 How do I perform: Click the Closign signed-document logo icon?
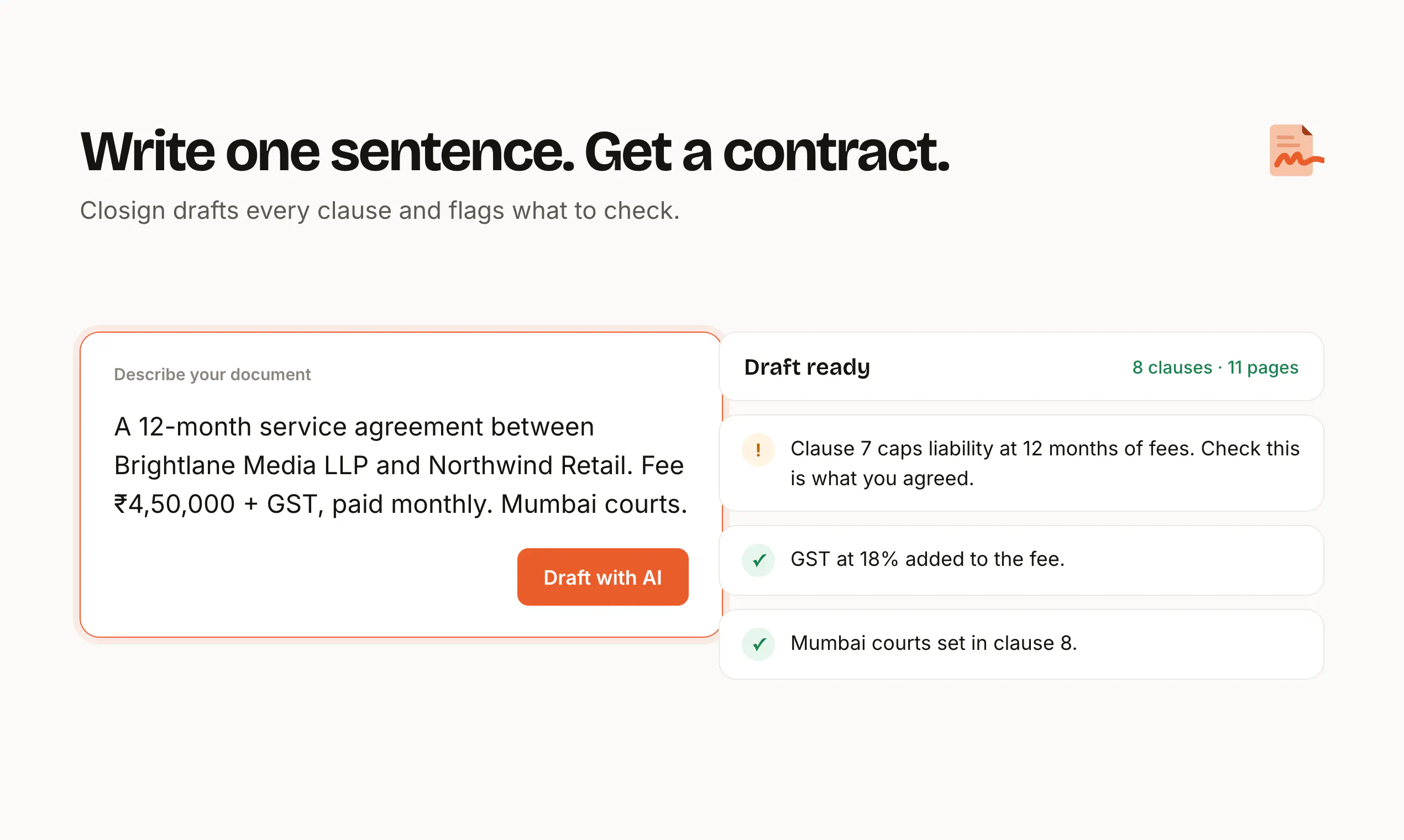(1296, 150)
